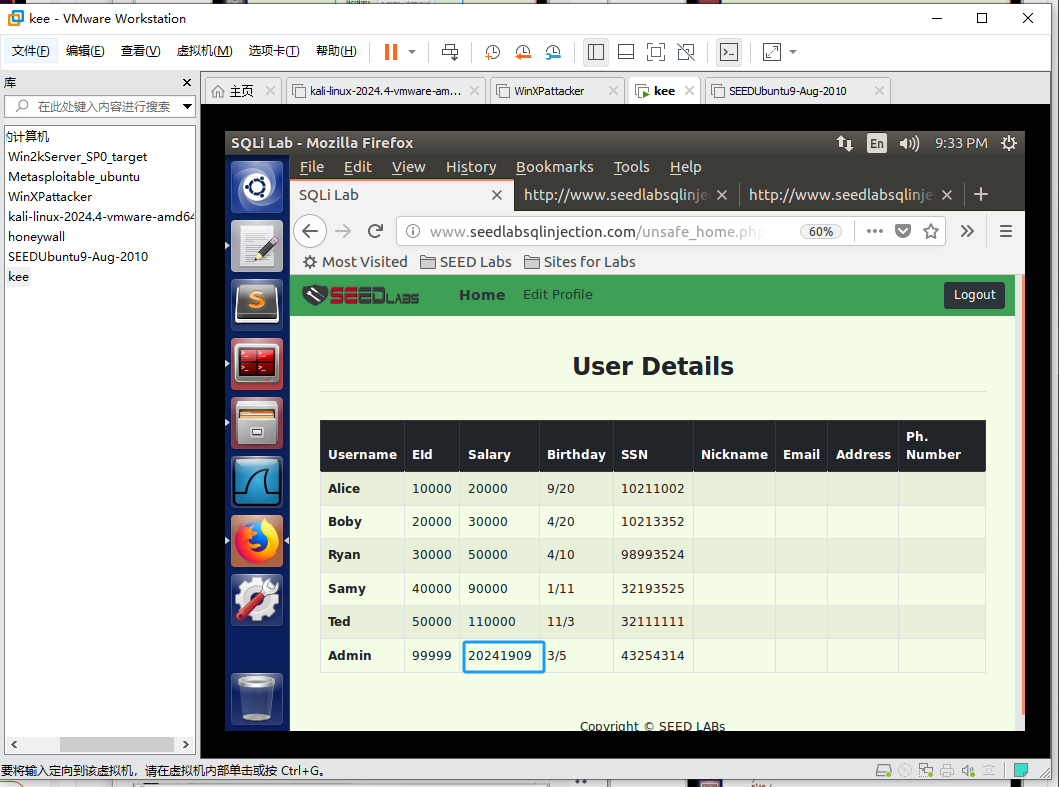Open the power options dropdown arrow
This screenshot has height=787, width=1059.
[x=412, y=52]
